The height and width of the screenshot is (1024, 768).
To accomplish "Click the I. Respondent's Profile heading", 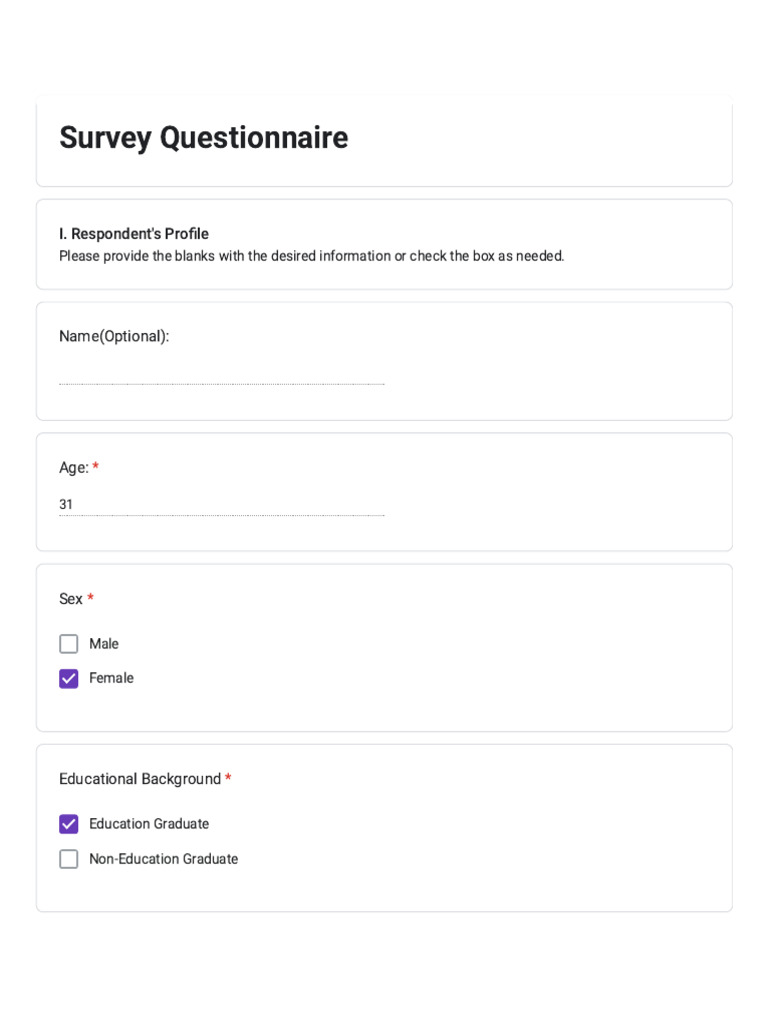I will pos(134,234).
